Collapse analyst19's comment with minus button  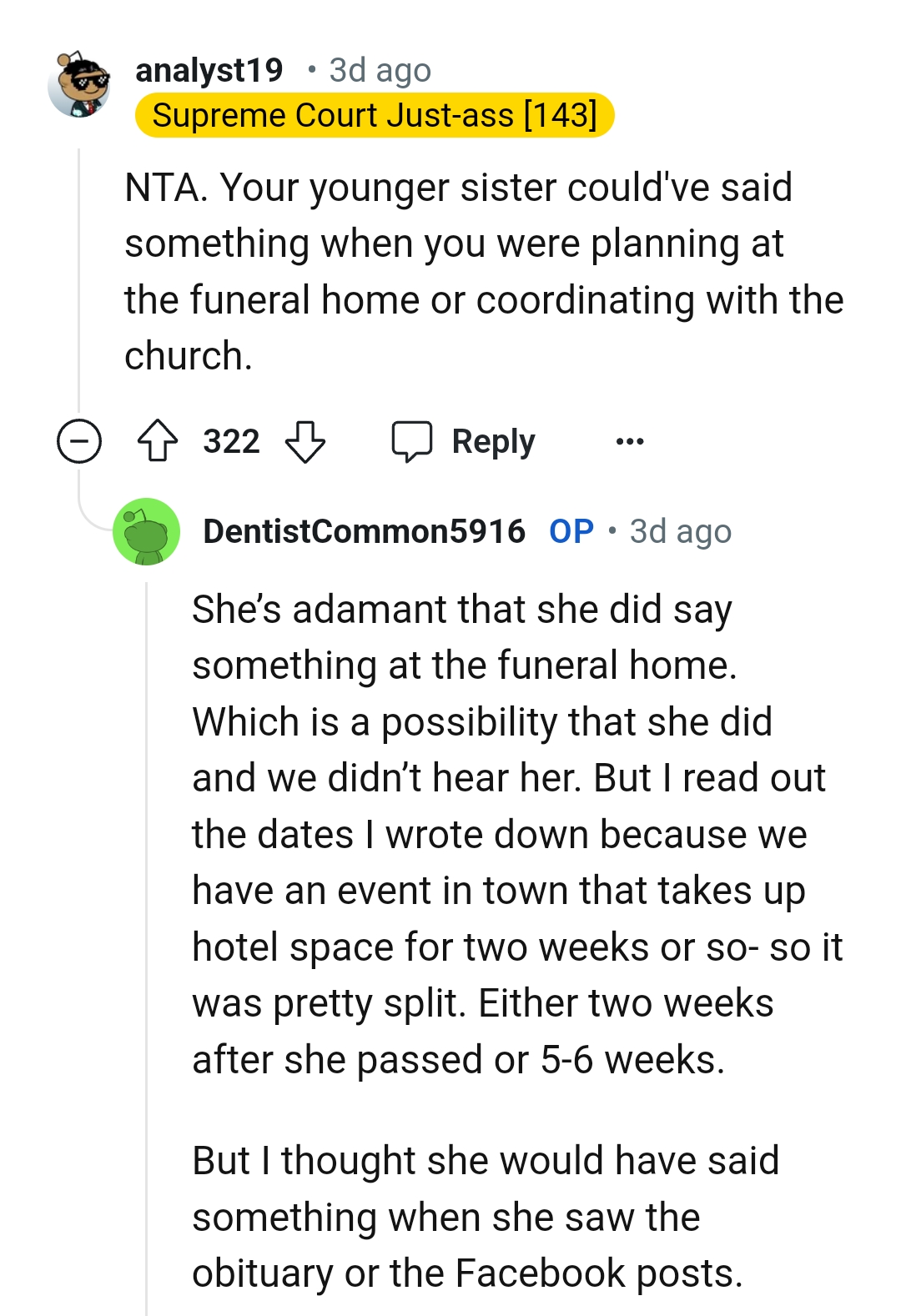tap(79, 441)
